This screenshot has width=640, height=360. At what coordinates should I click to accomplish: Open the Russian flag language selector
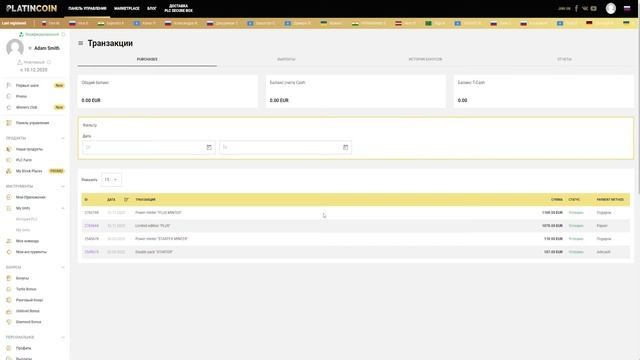[x=627, y=8]
